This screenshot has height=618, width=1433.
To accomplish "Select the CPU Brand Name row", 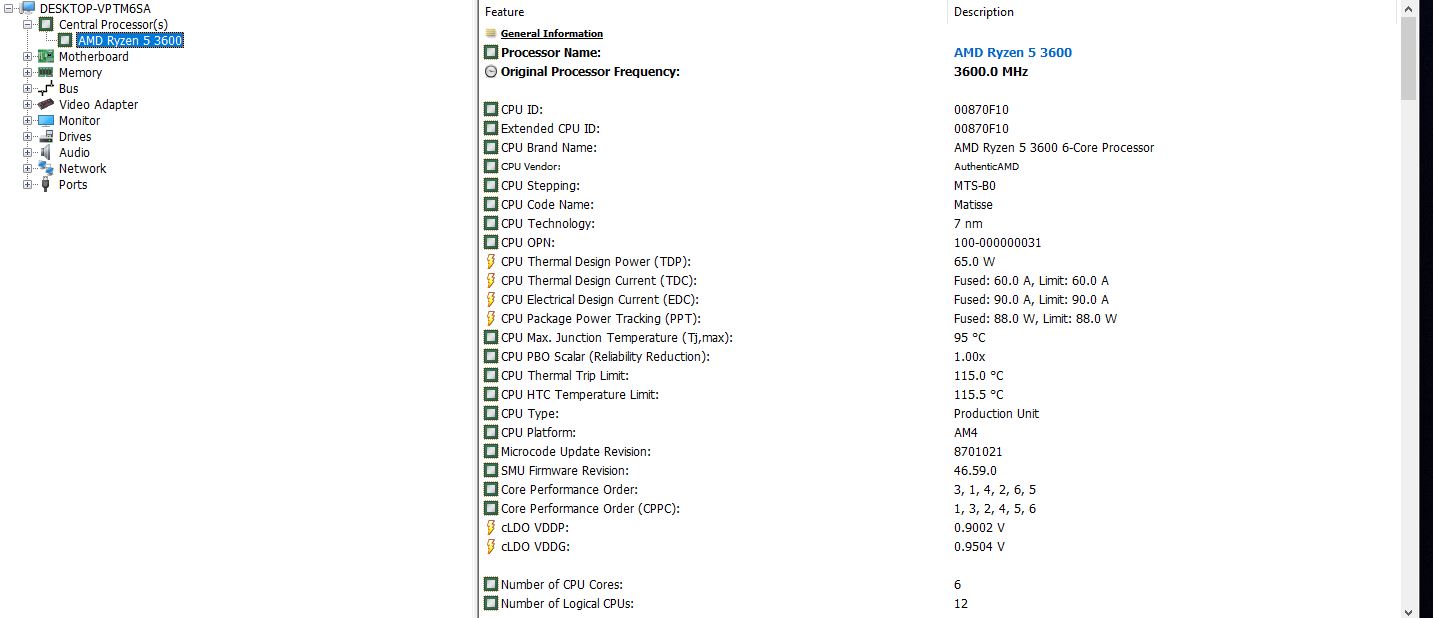I will tap(940, 147).
